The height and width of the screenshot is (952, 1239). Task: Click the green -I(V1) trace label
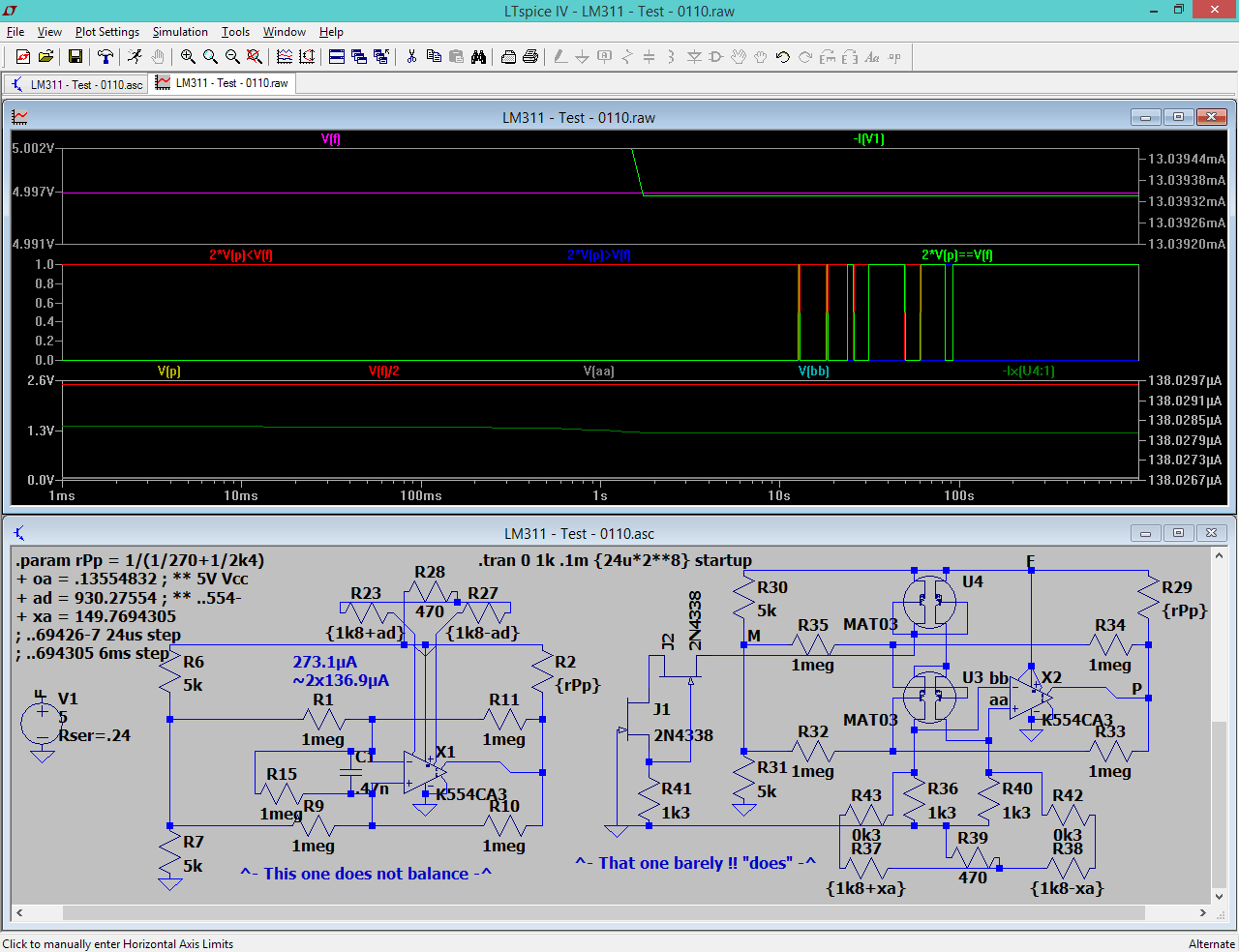[869, 139]
